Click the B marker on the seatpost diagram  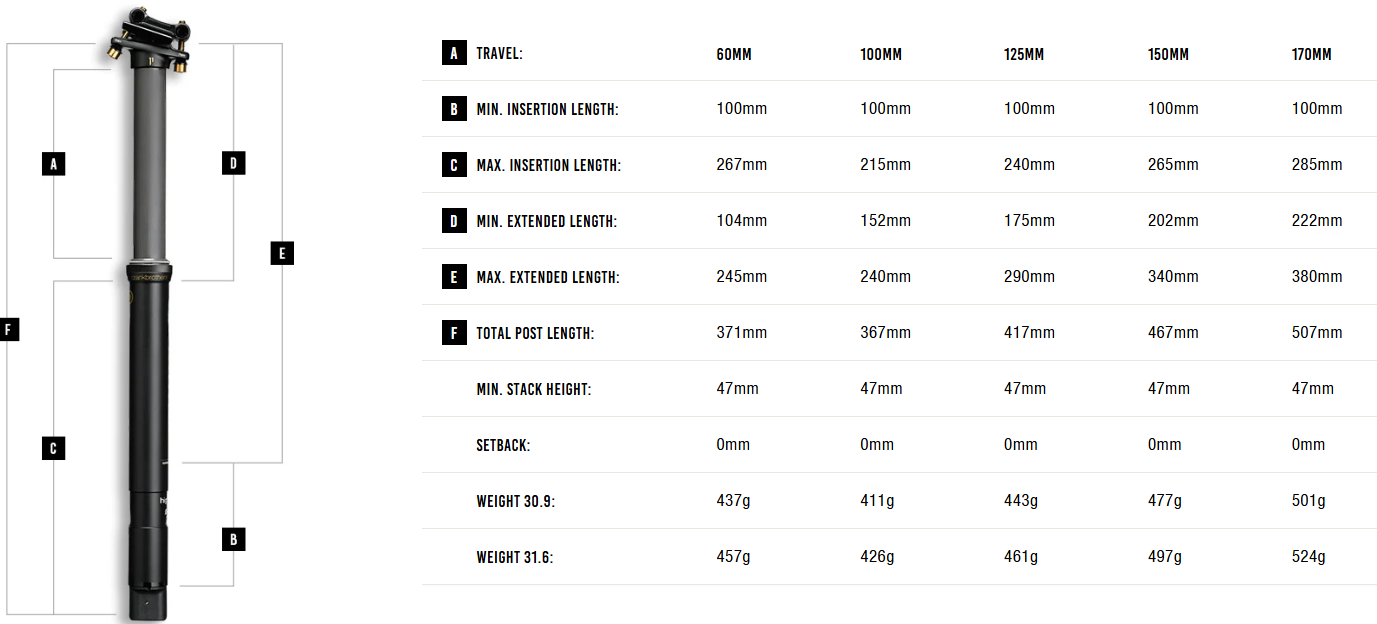pos(233,539)
